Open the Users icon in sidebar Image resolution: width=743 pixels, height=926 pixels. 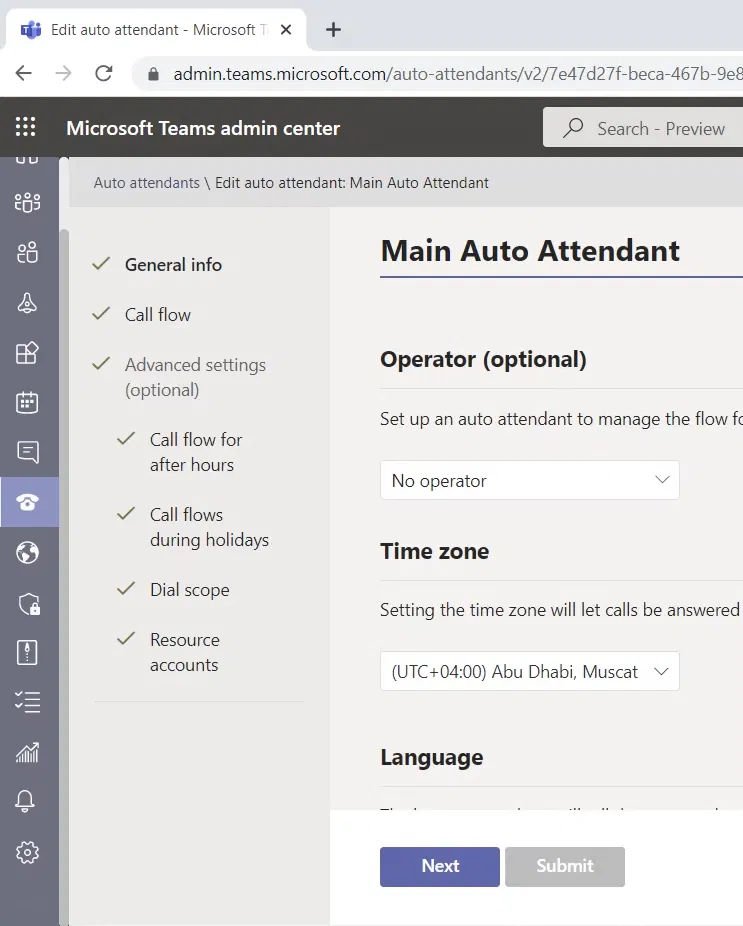[x=28, y=253]
